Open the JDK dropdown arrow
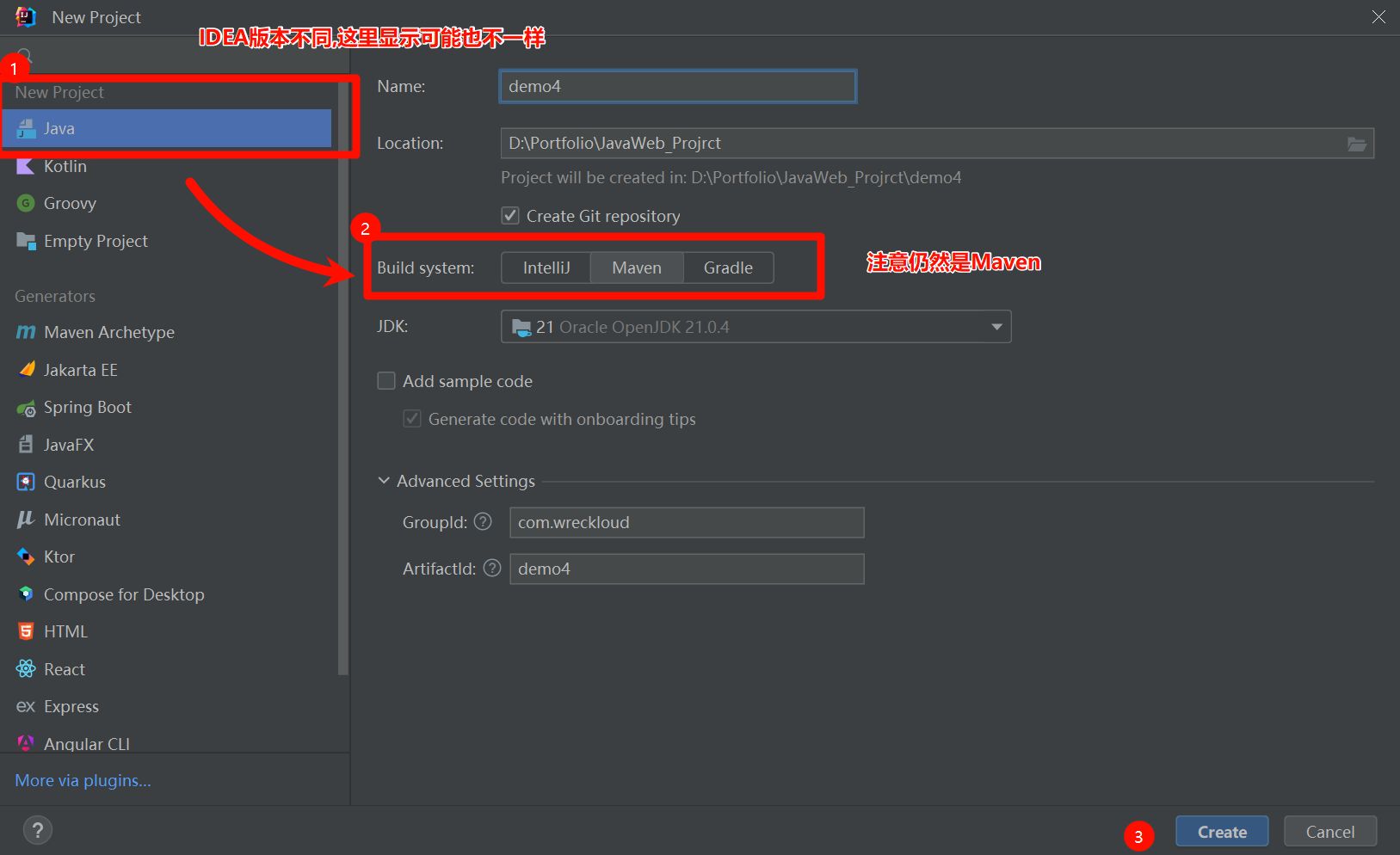Image resolution: width=1400 pixels, height=855 pixels. tap(996, 327)
